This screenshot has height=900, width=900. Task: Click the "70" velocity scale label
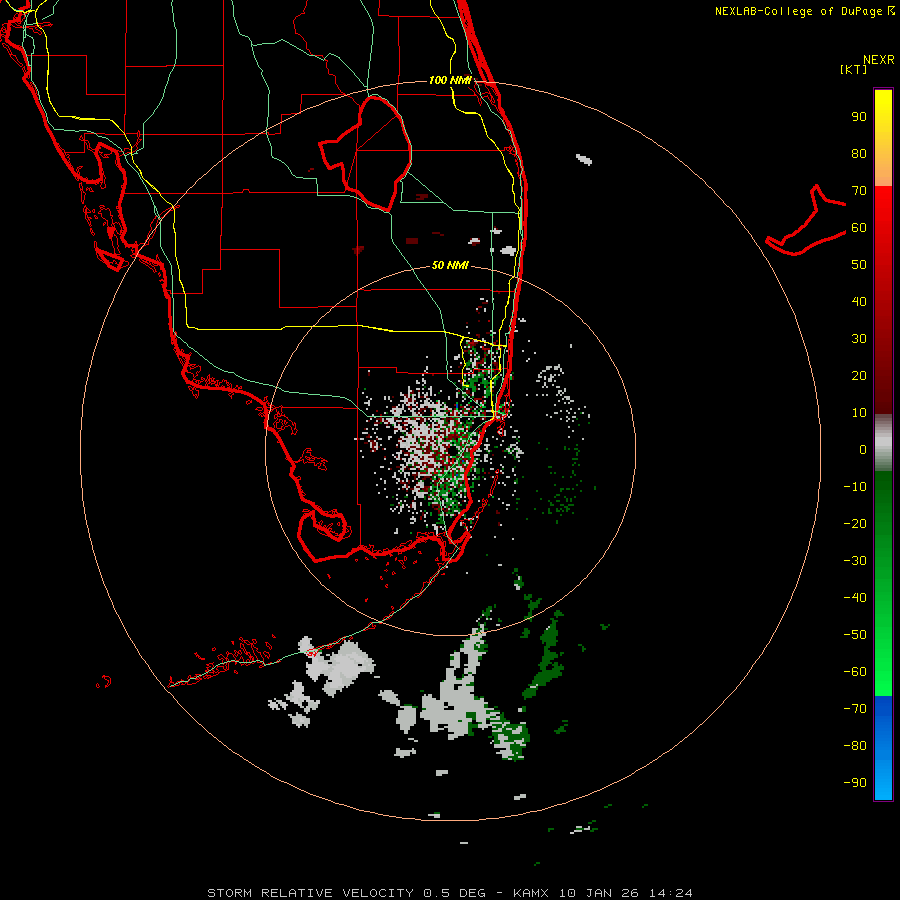tap(859, 191)
